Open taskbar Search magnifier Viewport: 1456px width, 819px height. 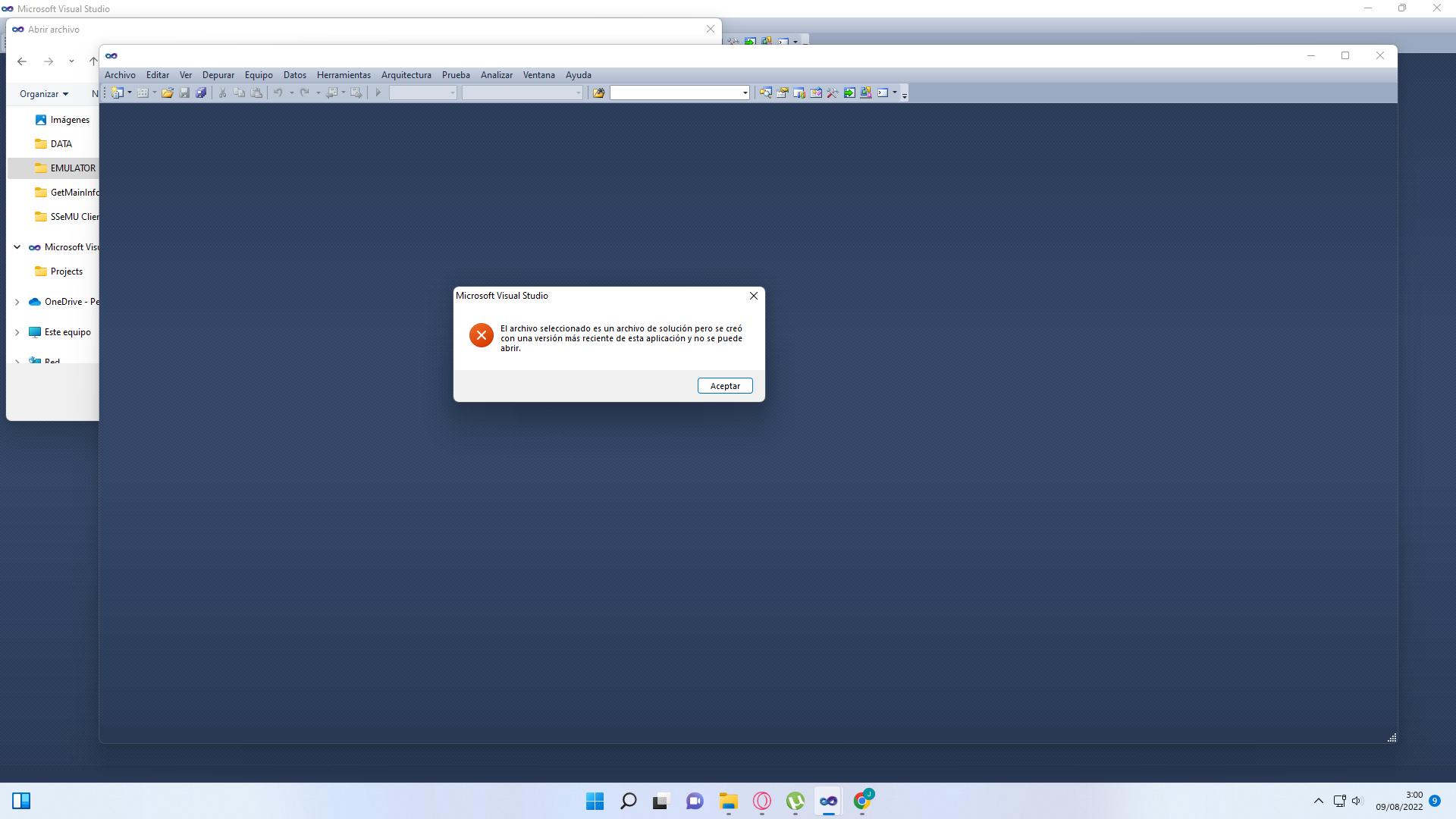(x=629, y=801)
